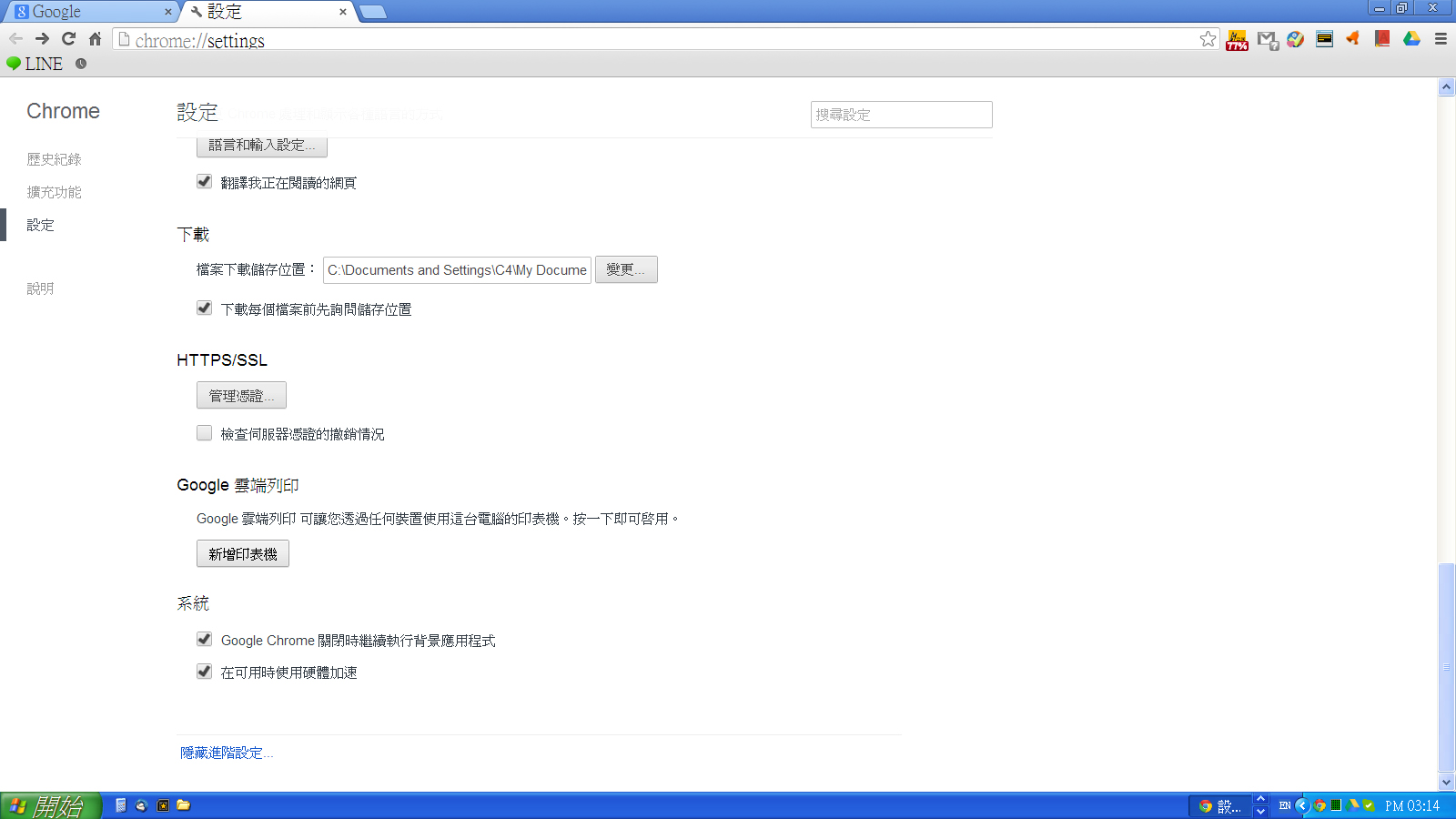Click the taskbar row up arrow

tap(1260, 799)
